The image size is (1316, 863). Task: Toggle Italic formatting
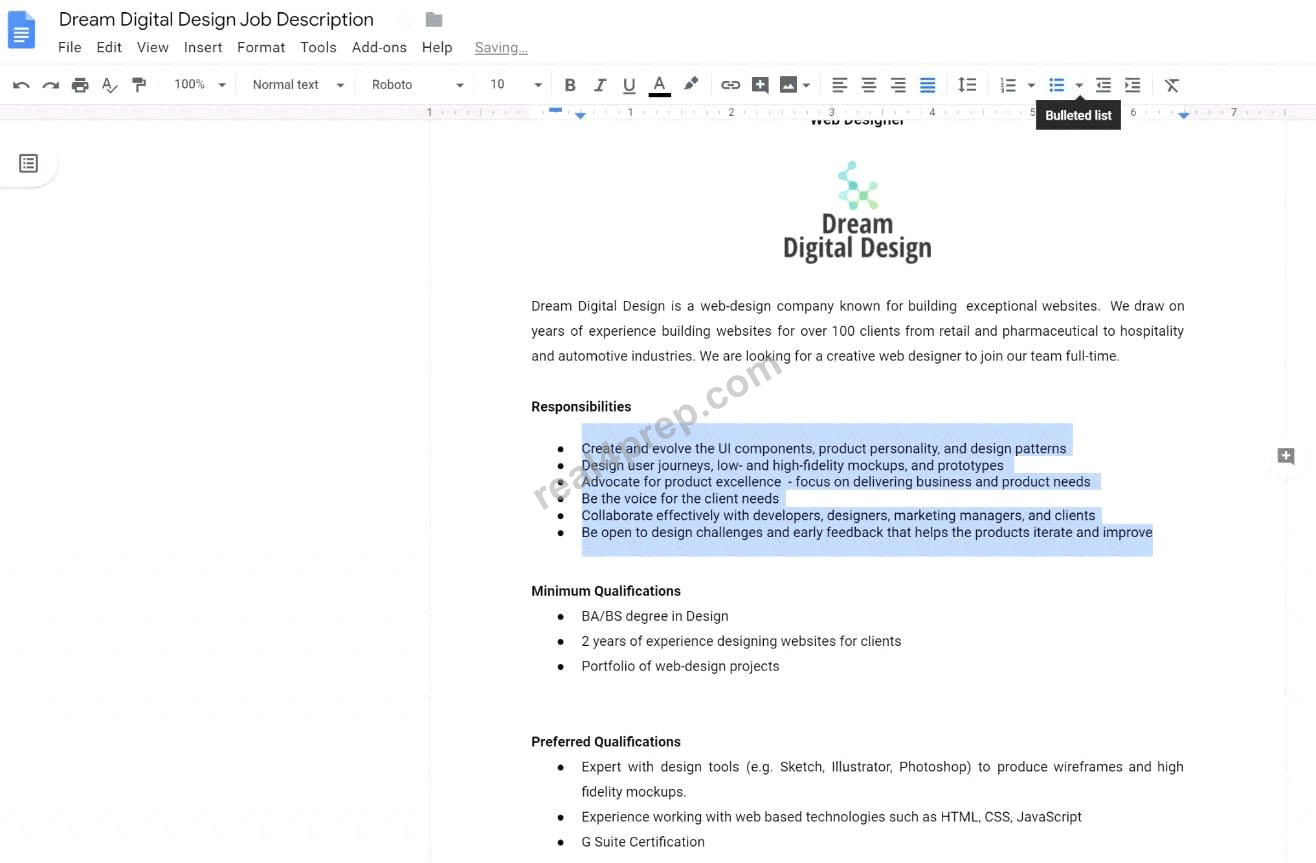[x=600, y=85]
